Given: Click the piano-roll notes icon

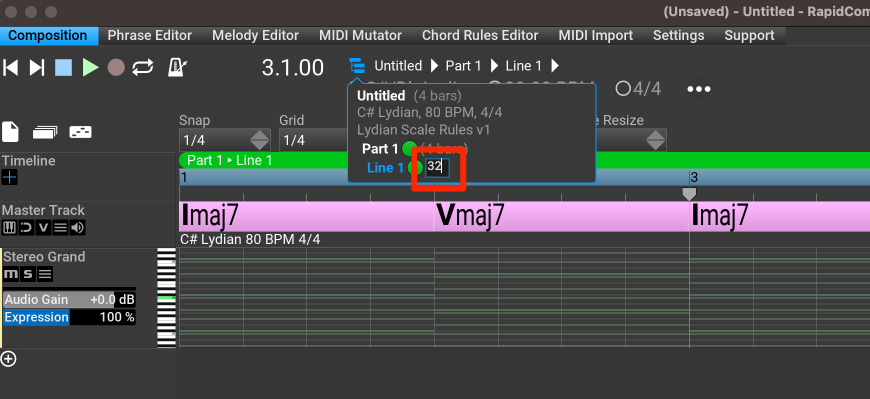Looking at the screenshot, I should [80, 132].
